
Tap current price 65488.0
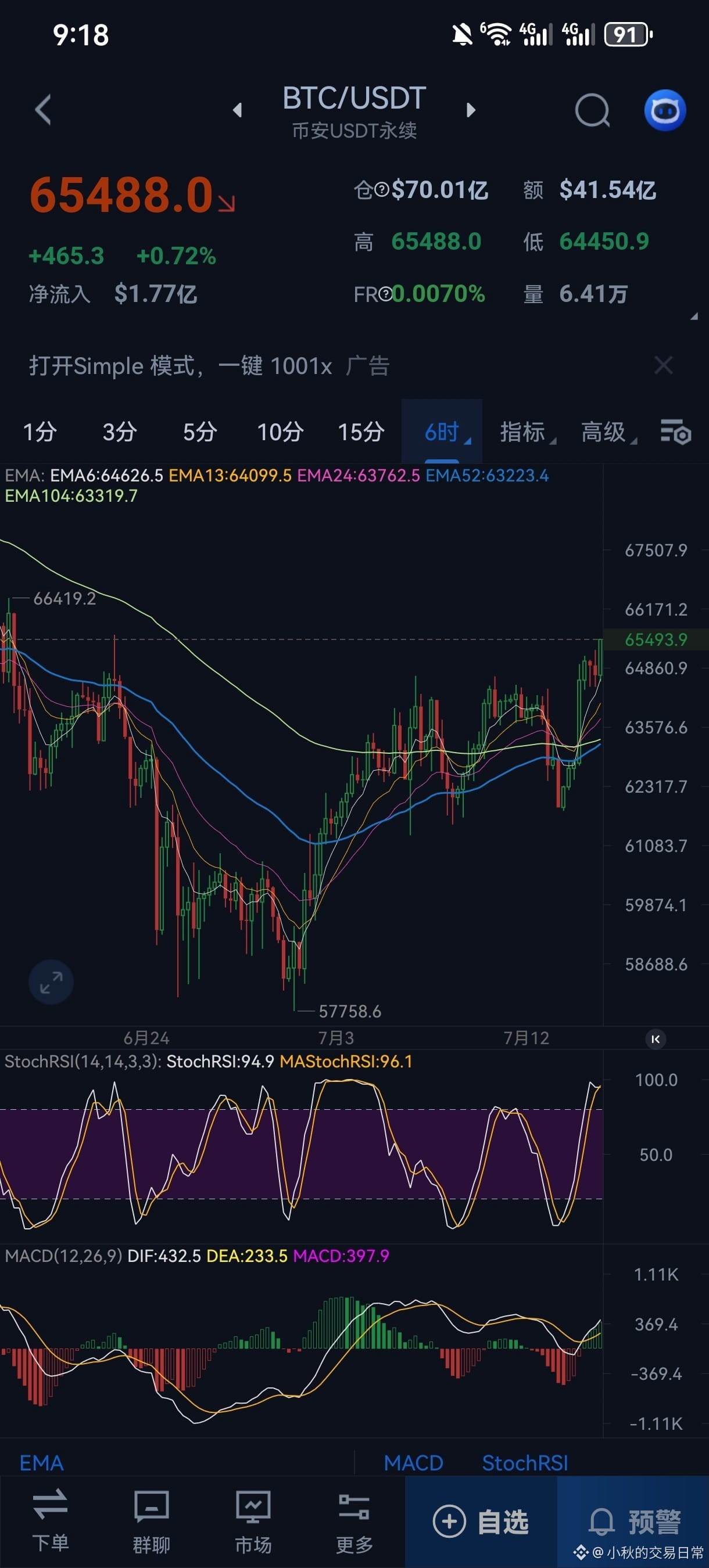click(x=121, y=195)
